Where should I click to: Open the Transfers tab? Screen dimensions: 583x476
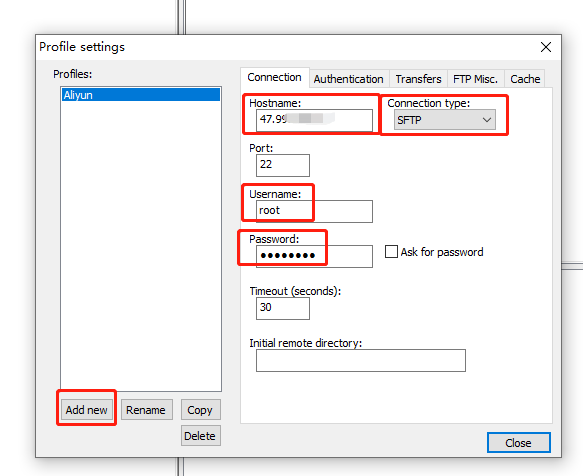point(418,79)
